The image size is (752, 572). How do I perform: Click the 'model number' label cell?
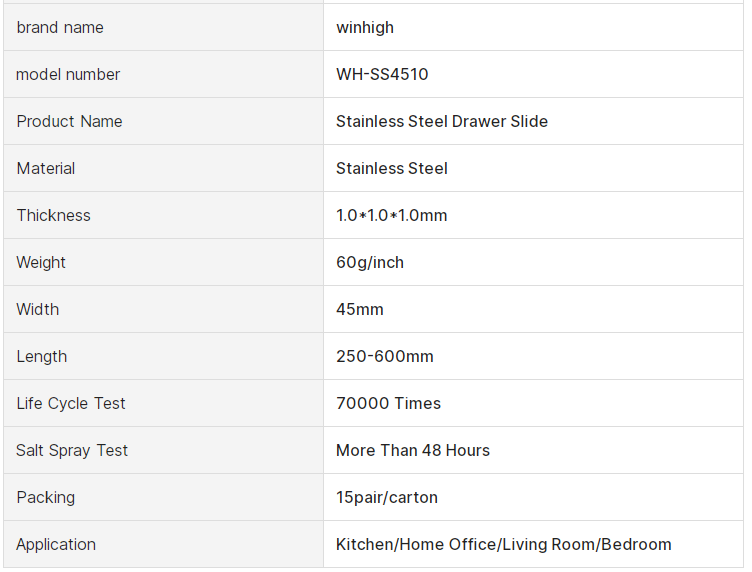point(68,74)
